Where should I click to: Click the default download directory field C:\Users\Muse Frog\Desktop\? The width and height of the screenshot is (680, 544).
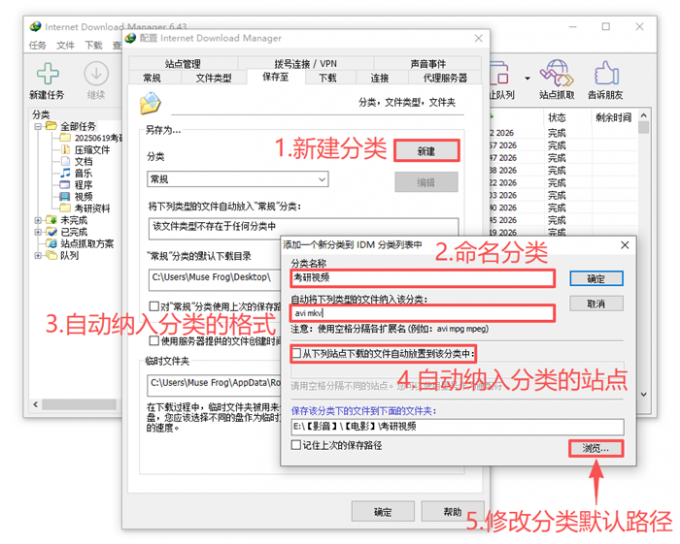click(214, 278)
